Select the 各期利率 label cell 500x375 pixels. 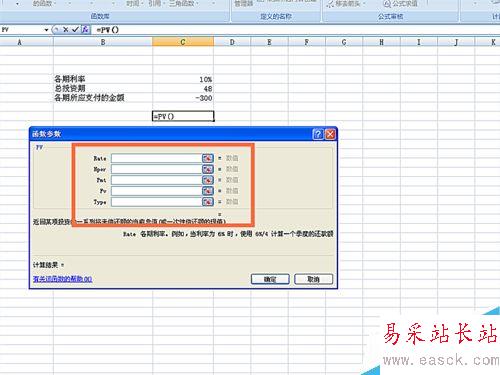tap(103, 79)
